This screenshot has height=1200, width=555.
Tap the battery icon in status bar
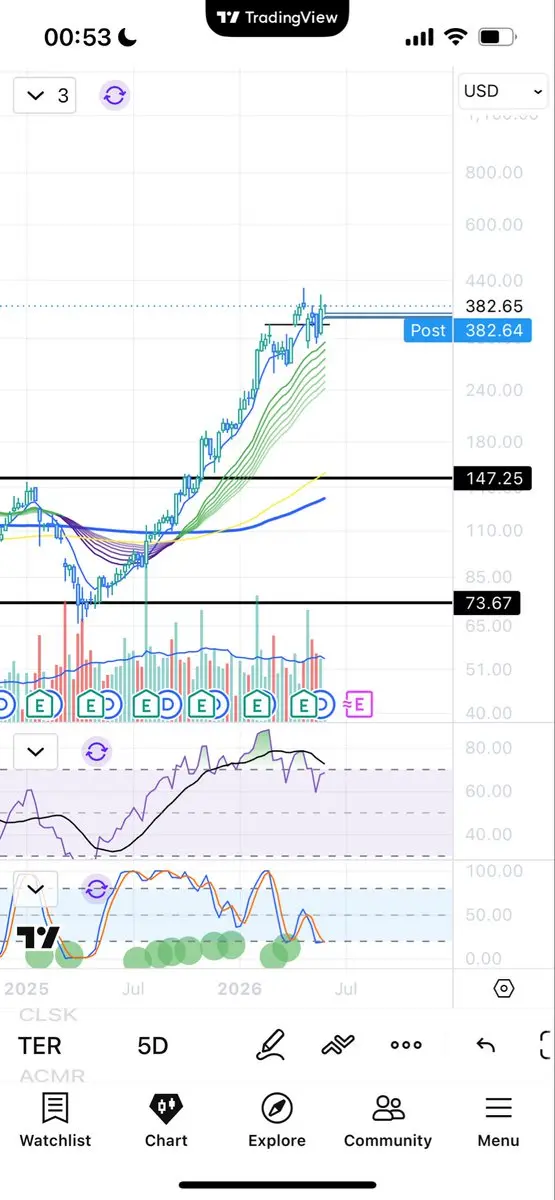(x=496, y=38)
